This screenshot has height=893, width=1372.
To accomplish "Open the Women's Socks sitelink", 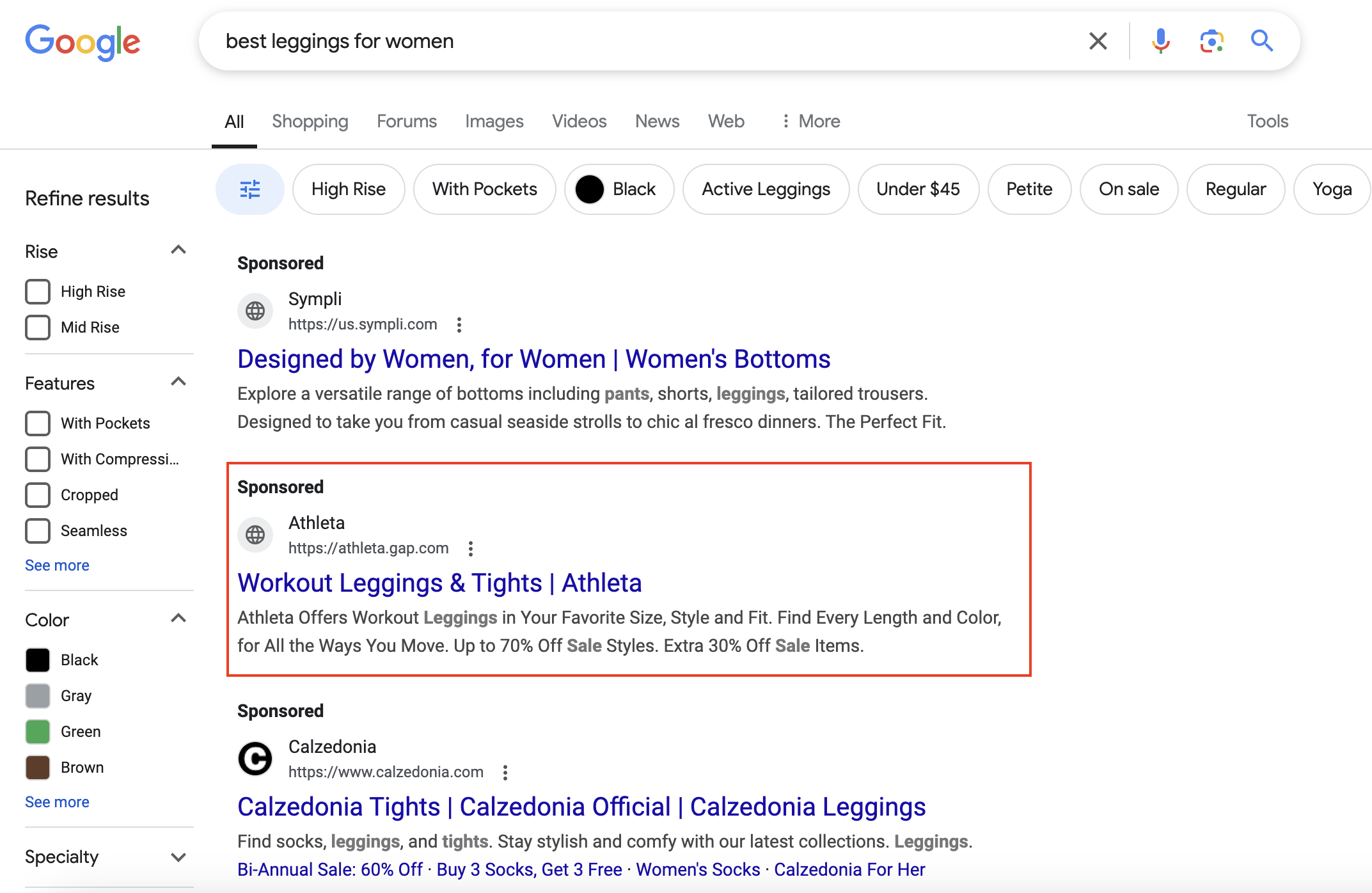I will (x=698, y=869).
